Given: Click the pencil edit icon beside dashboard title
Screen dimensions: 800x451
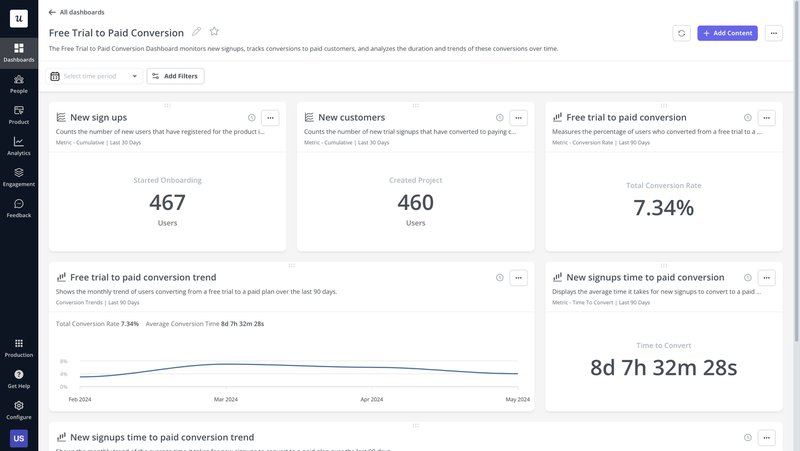Looking at the screenshot, I should tap(196, 32).
